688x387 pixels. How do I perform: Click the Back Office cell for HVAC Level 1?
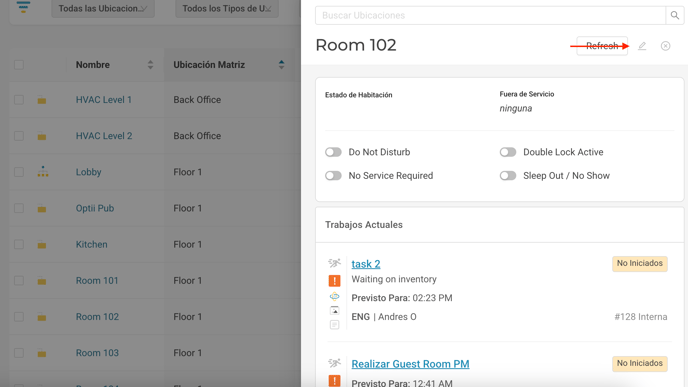(x=197, y=100)
